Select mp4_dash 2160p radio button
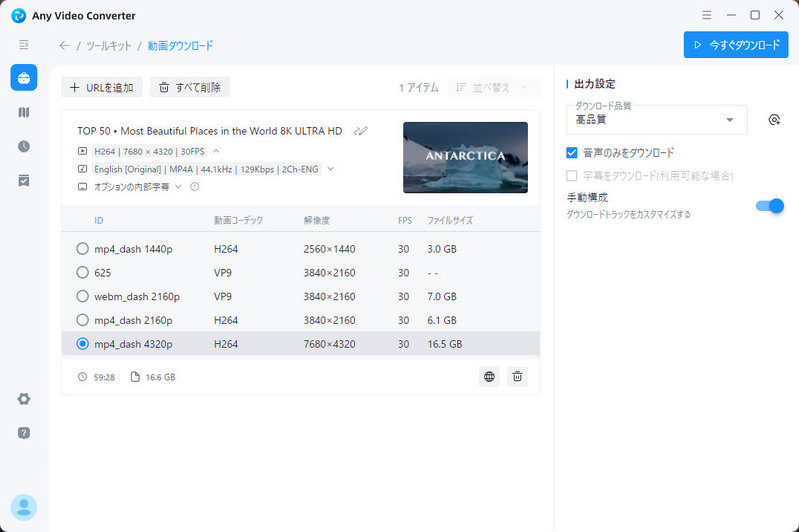Image resolution: width=799 pixels, height=532 pixels. coord(82,320)
